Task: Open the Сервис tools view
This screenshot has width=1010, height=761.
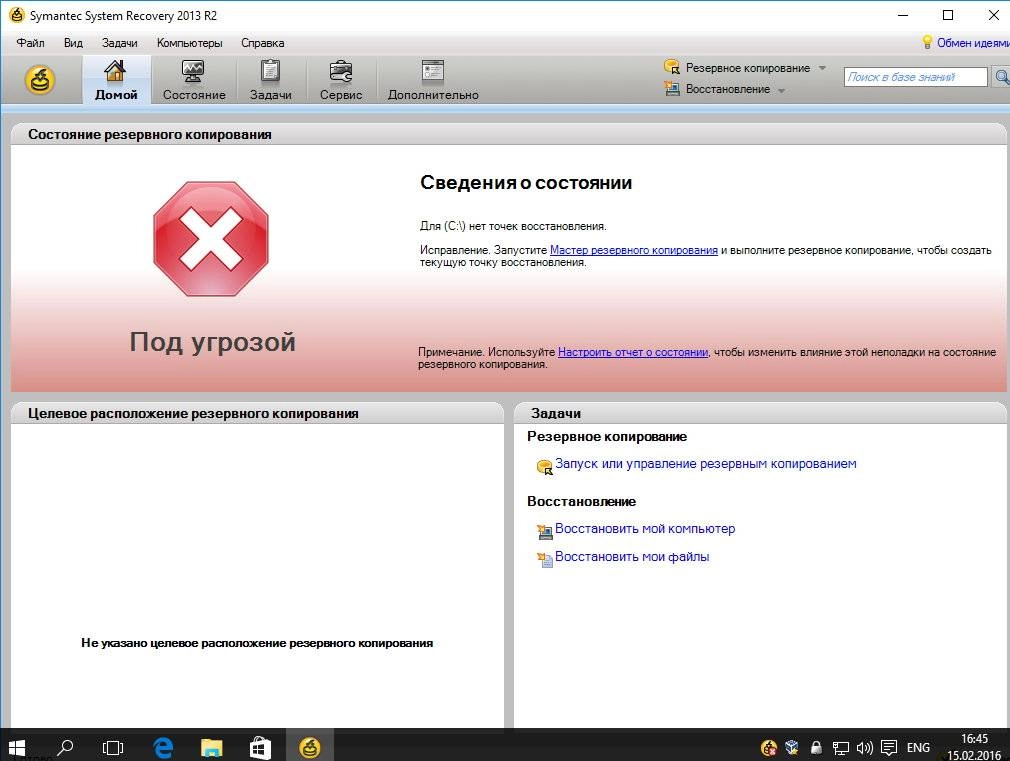Action: tap(341, 79)
